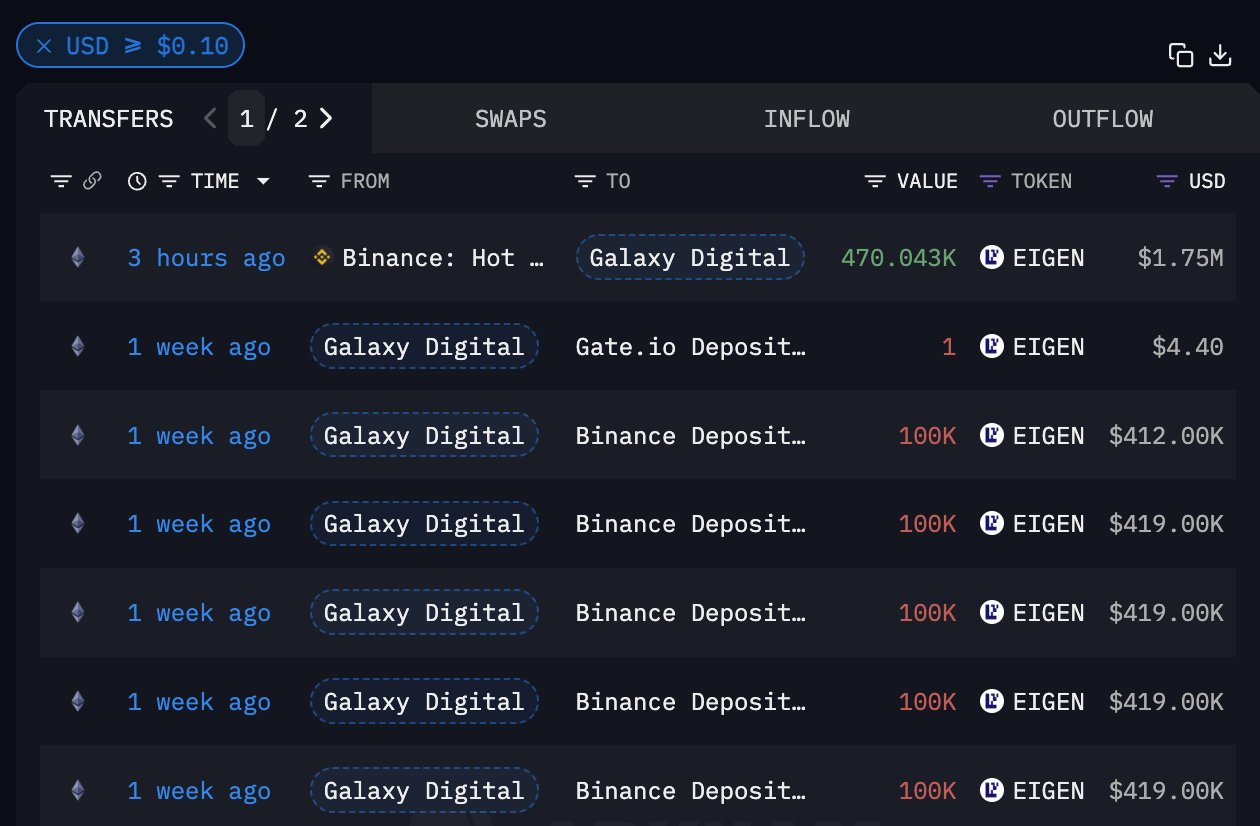Viewport: 1260px width, 826px height.
Task: Click the Ethereum icon in the $412.00K row
Action: 77,436
